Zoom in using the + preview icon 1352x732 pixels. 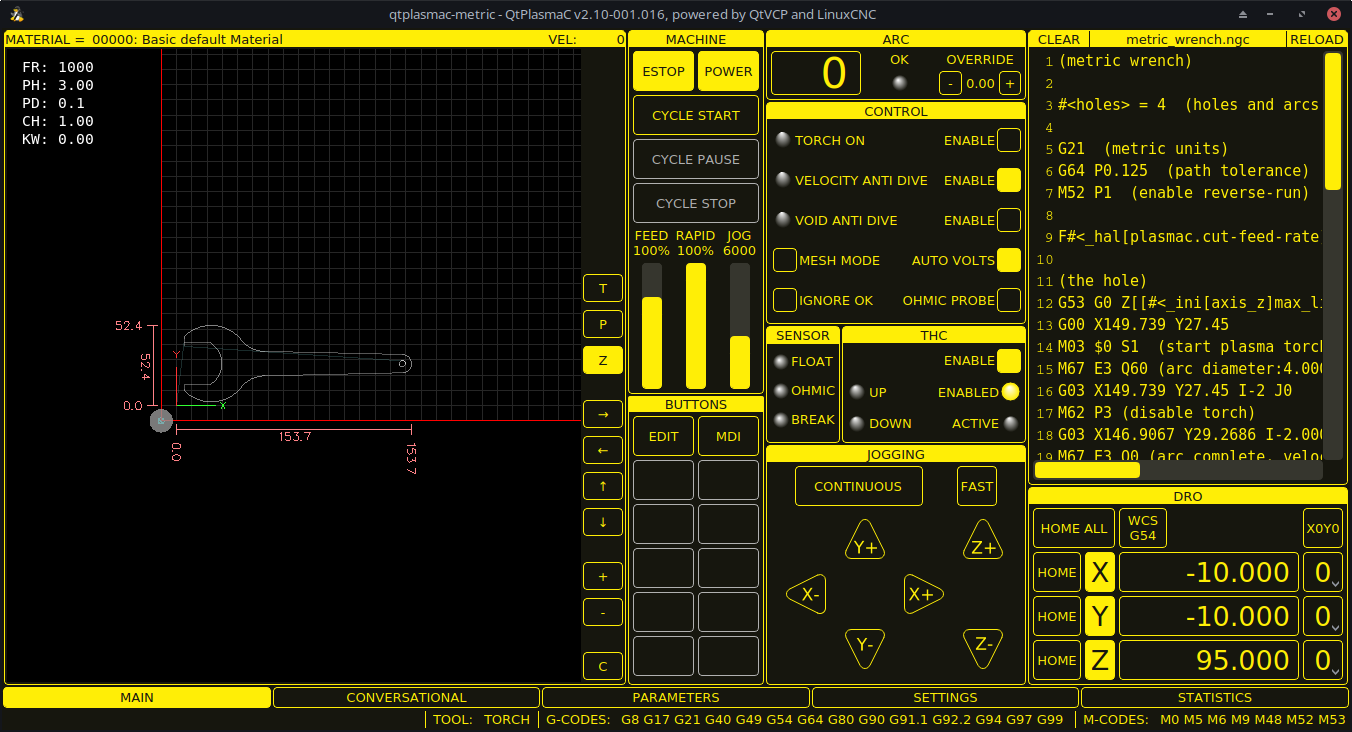coord(602,575)
